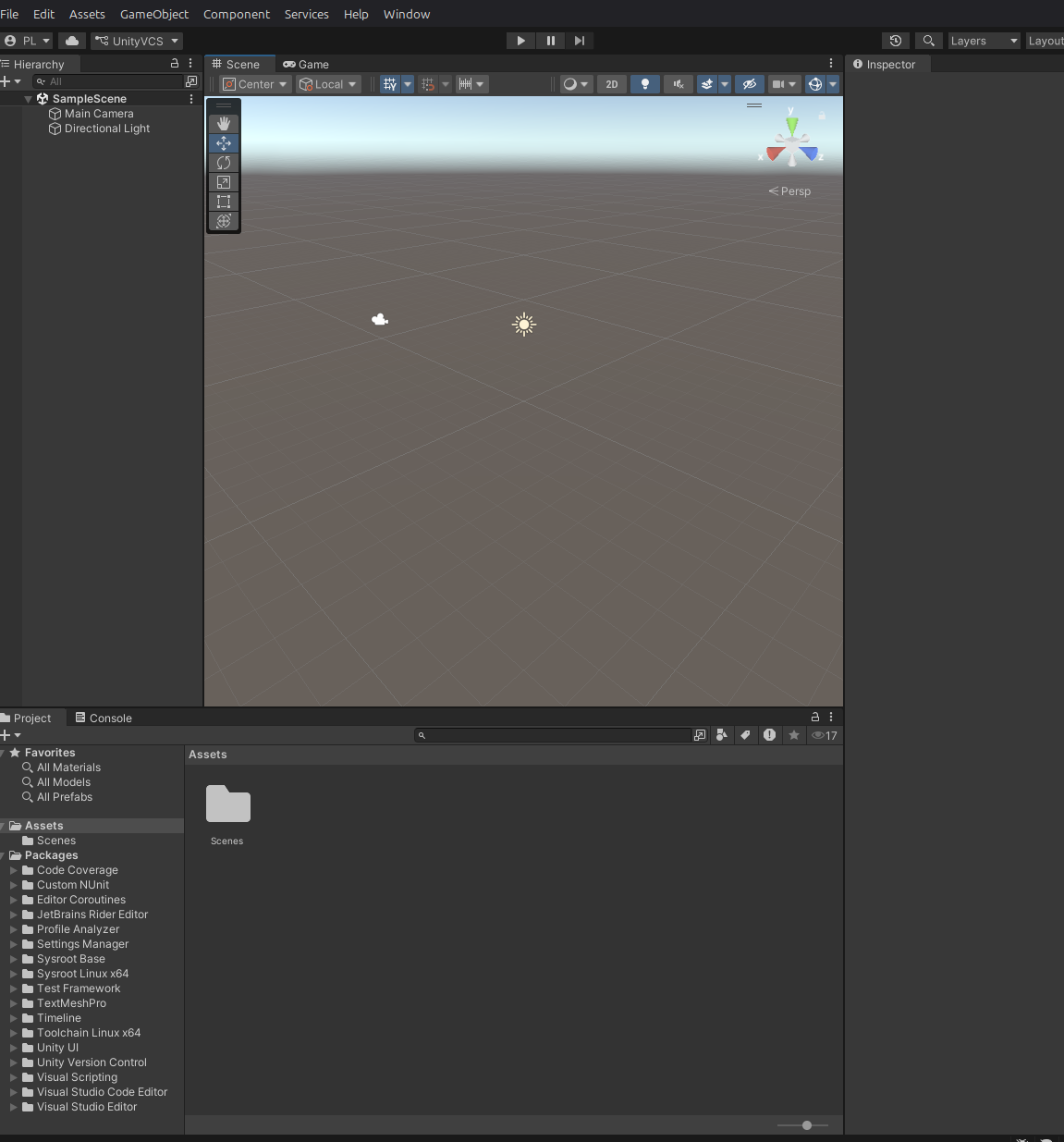Search by Type icon in Project panel
1064x1142 pixels.
(x=722, y=735)
